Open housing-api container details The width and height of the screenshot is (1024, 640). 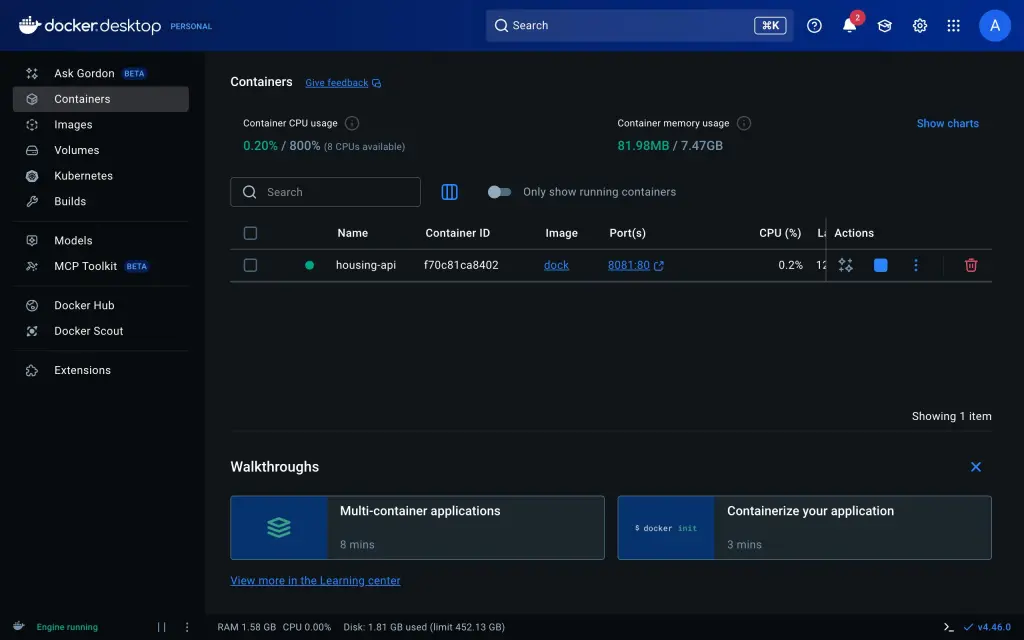point(366,265)
